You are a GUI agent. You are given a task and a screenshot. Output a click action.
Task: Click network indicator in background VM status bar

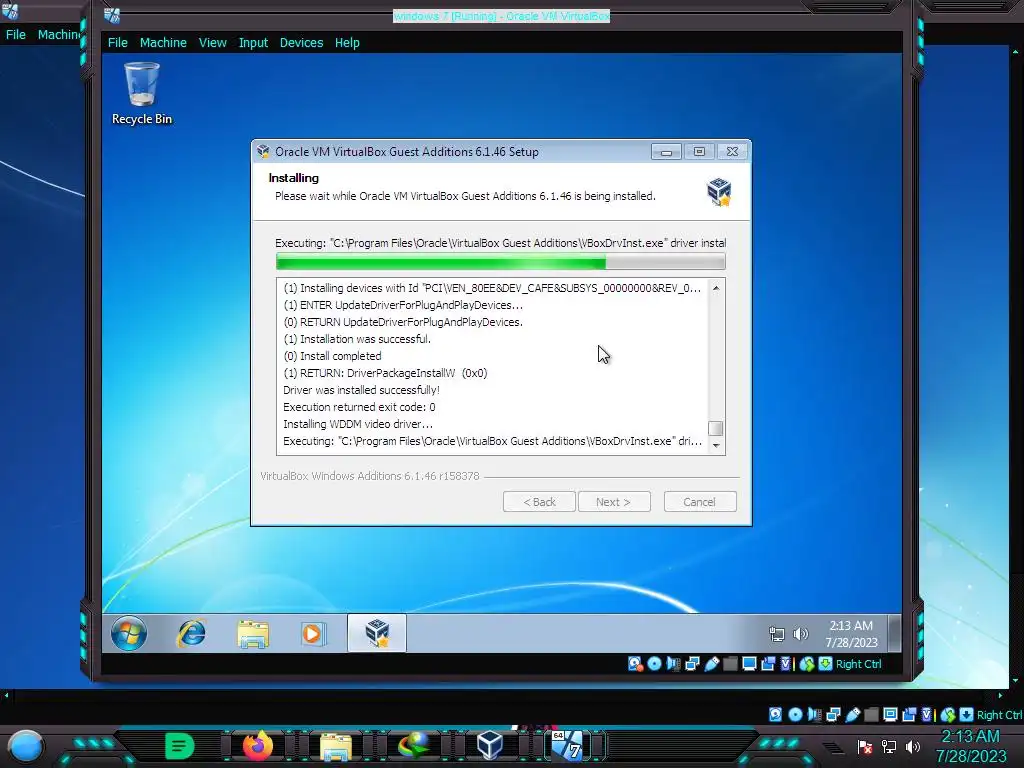point(833,714)
